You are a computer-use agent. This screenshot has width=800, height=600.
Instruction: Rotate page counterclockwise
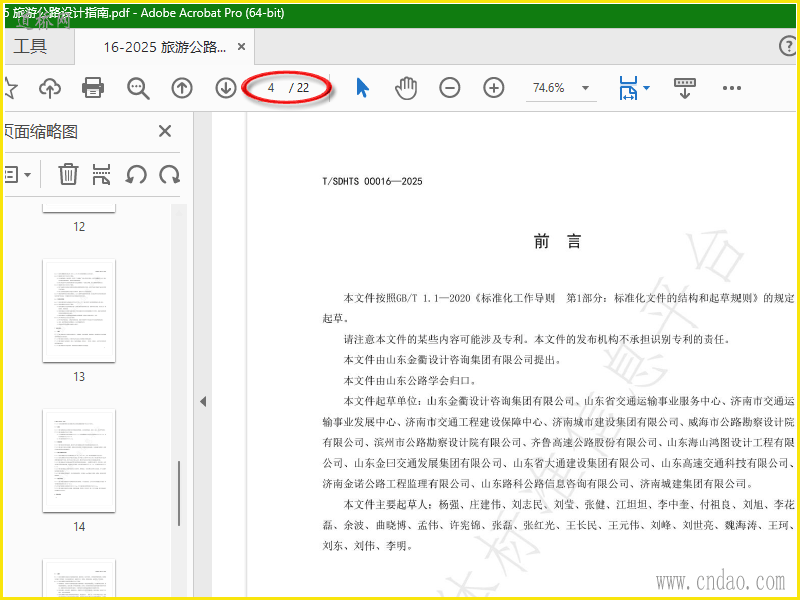136,174
